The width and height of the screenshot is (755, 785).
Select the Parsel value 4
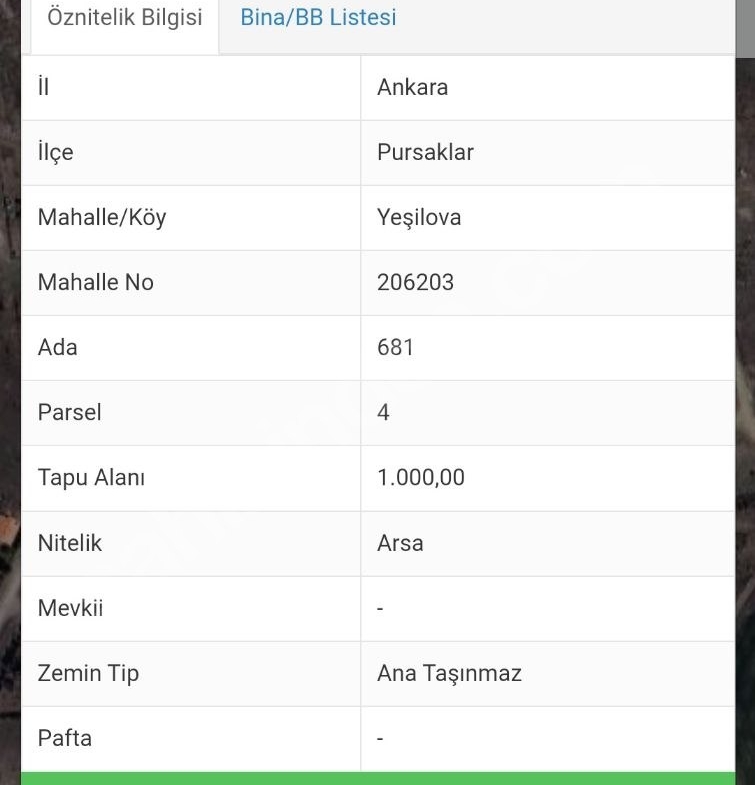384,412
